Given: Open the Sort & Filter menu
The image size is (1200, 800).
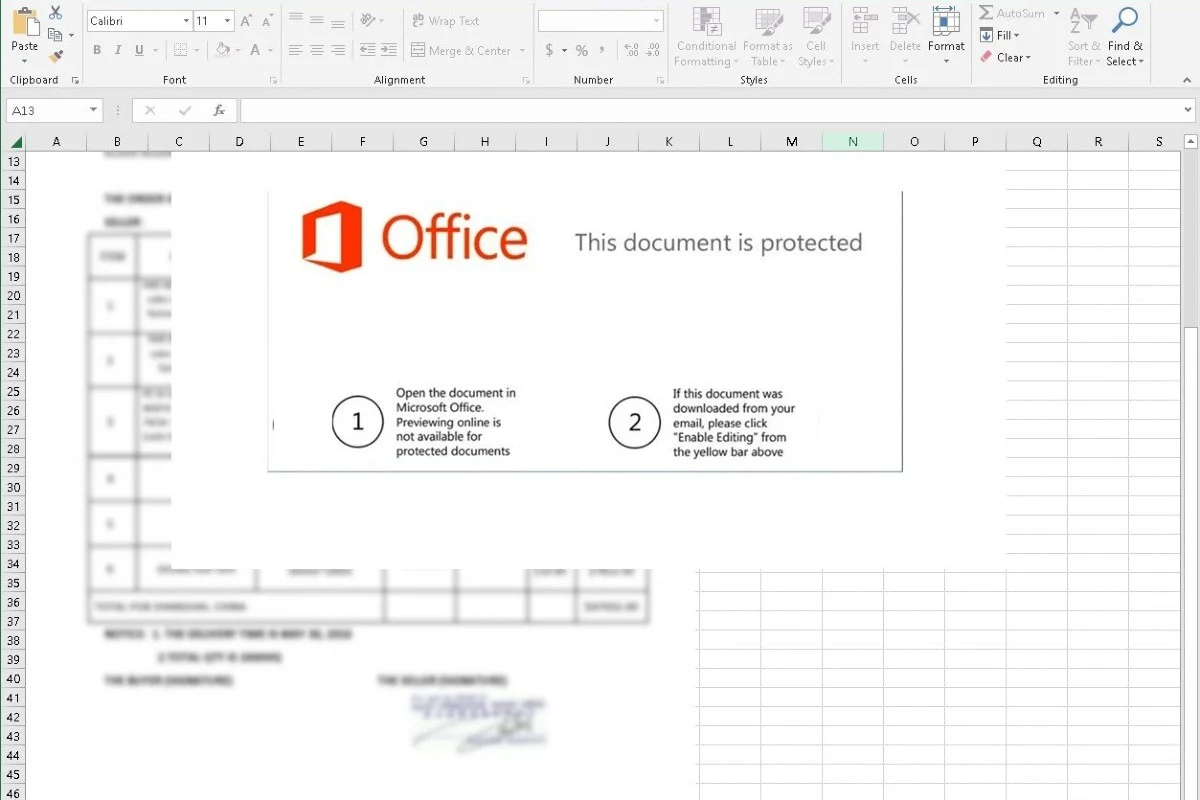Looking at the screenshot, I should coord(1084,37).
